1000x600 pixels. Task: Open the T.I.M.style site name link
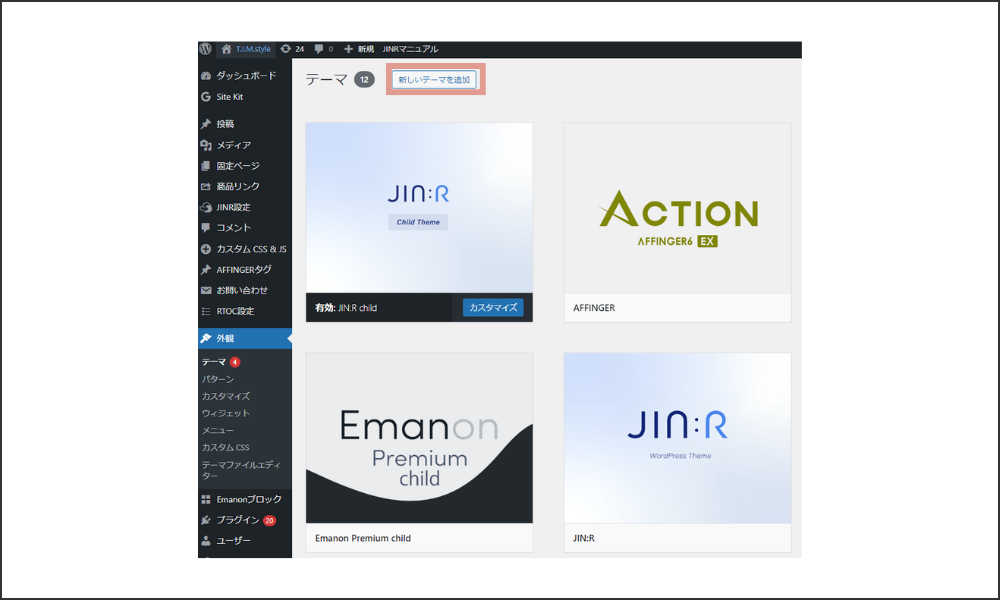click(x=253, y=49)
